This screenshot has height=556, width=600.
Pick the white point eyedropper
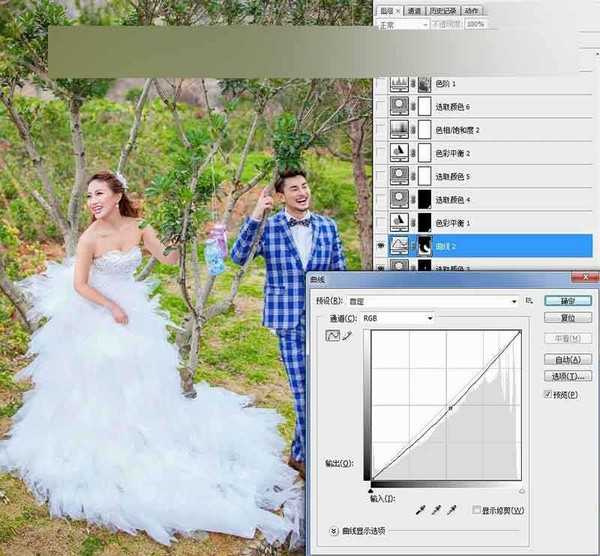coord(455,510)
